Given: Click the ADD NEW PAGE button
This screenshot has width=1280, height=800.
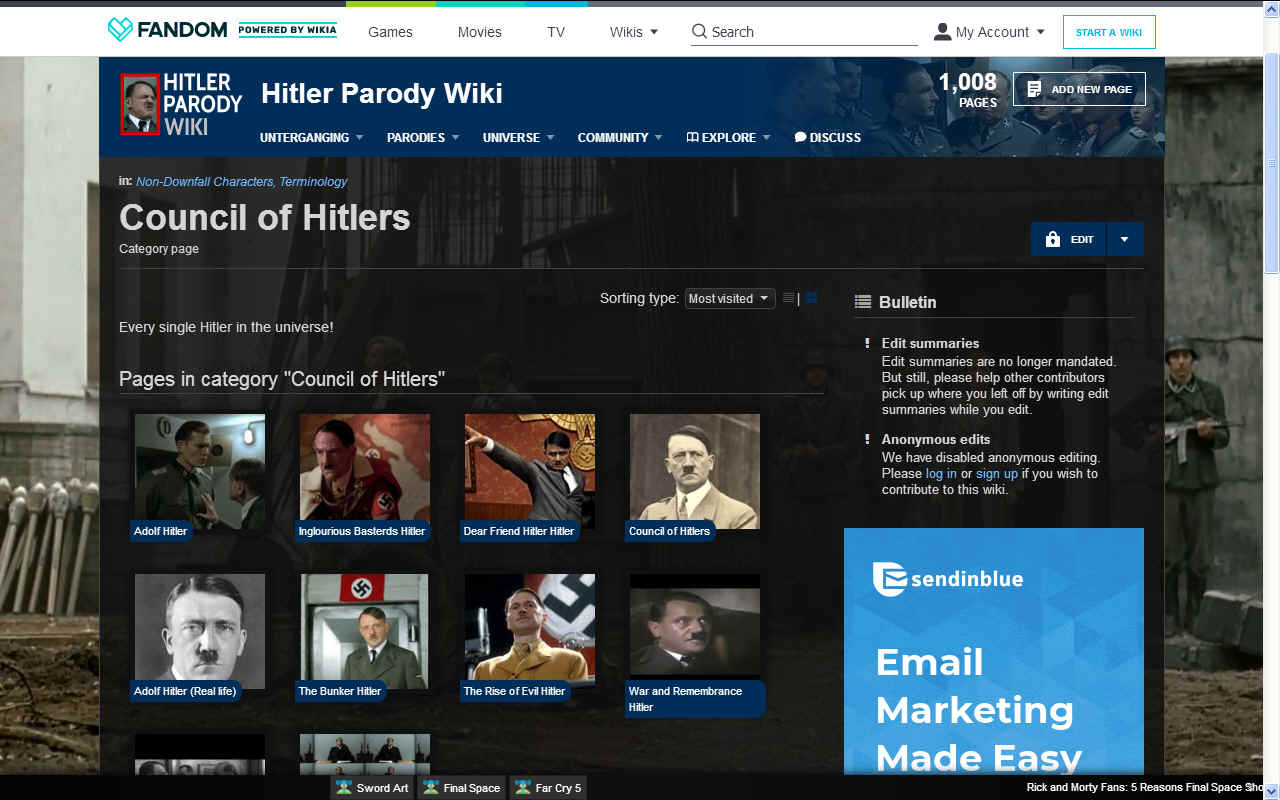Looking at the screenshot, I should coord(1079,89).
